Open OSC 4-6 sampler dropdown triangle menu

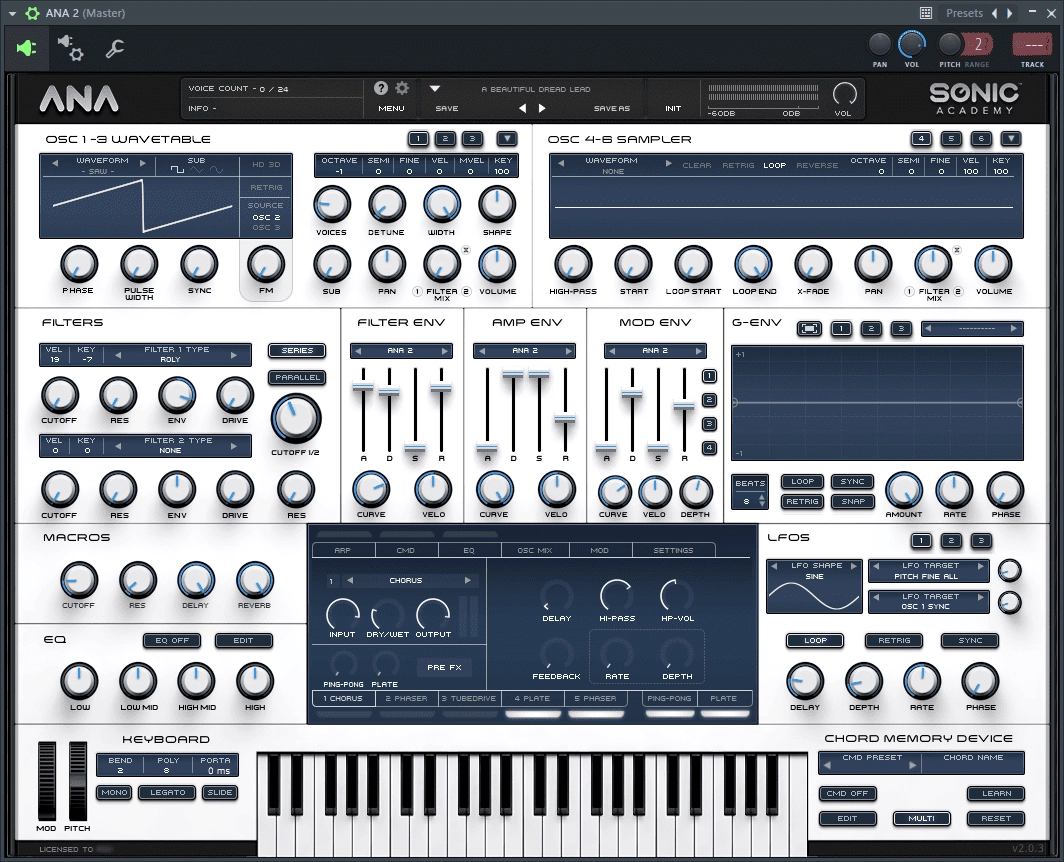pos(1010,138)
